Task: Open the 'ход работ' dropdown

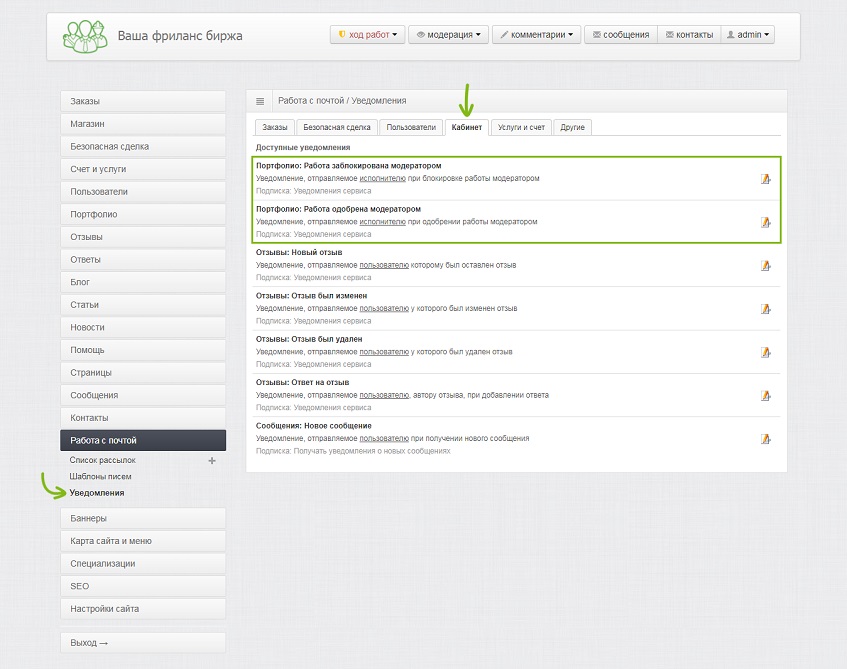Action: point(367,35)
